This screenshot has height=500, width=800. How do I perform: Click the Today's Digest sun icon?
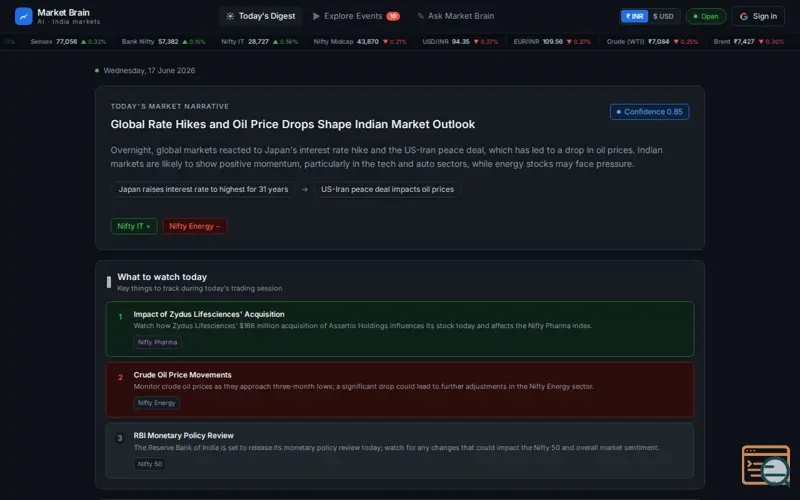click(230, 16)
